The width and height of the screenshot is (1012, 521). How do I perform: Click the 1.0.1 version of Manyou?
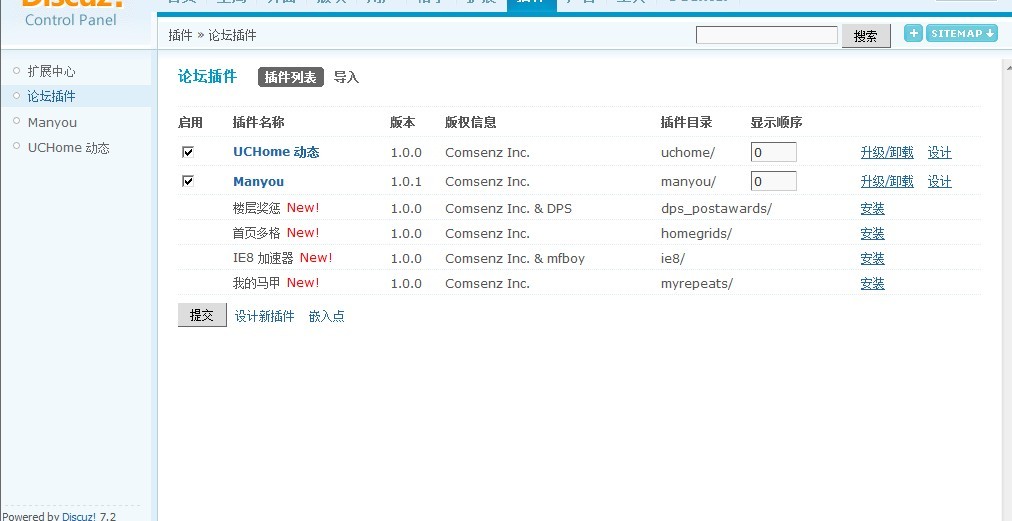(406, 182)
